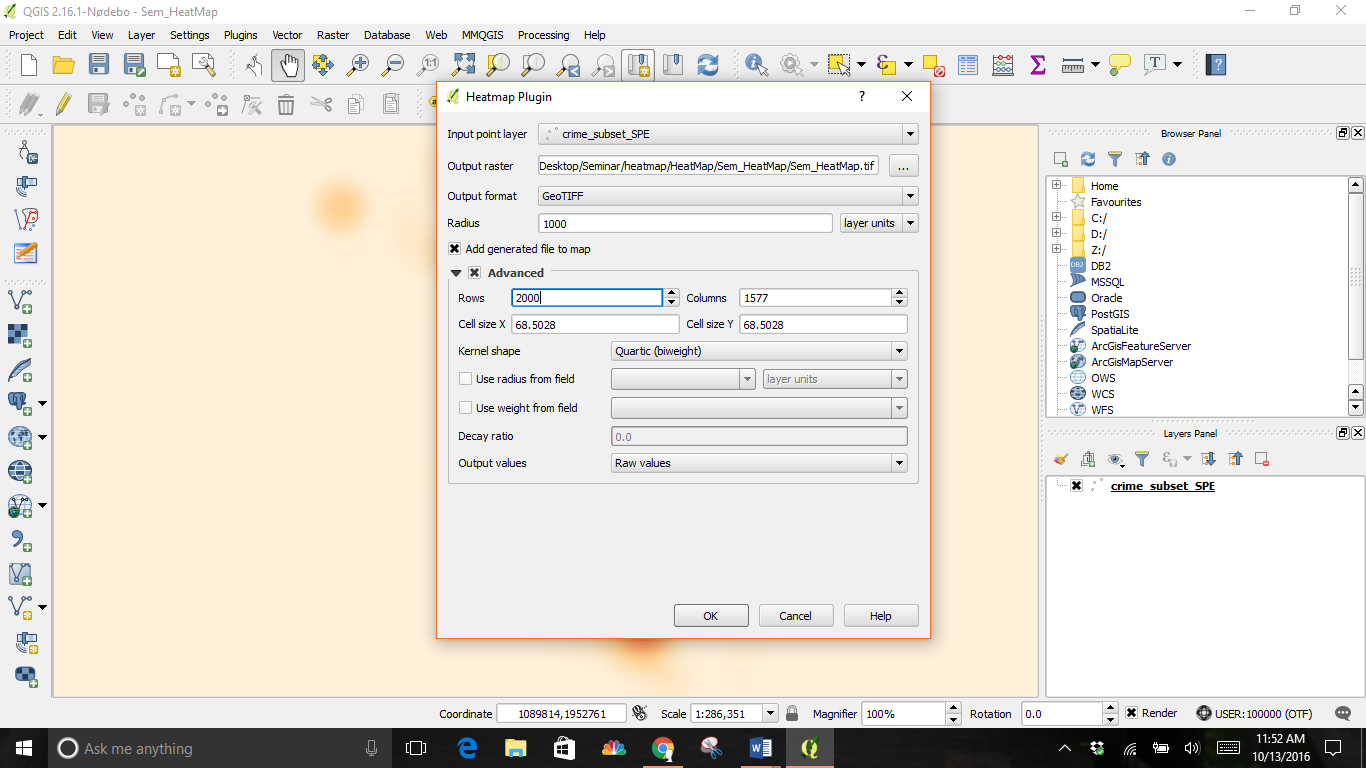Click the Zoom Full extent icon
Image resolution: width=1366 pixels, height=768 pixels.
point(463,65)
